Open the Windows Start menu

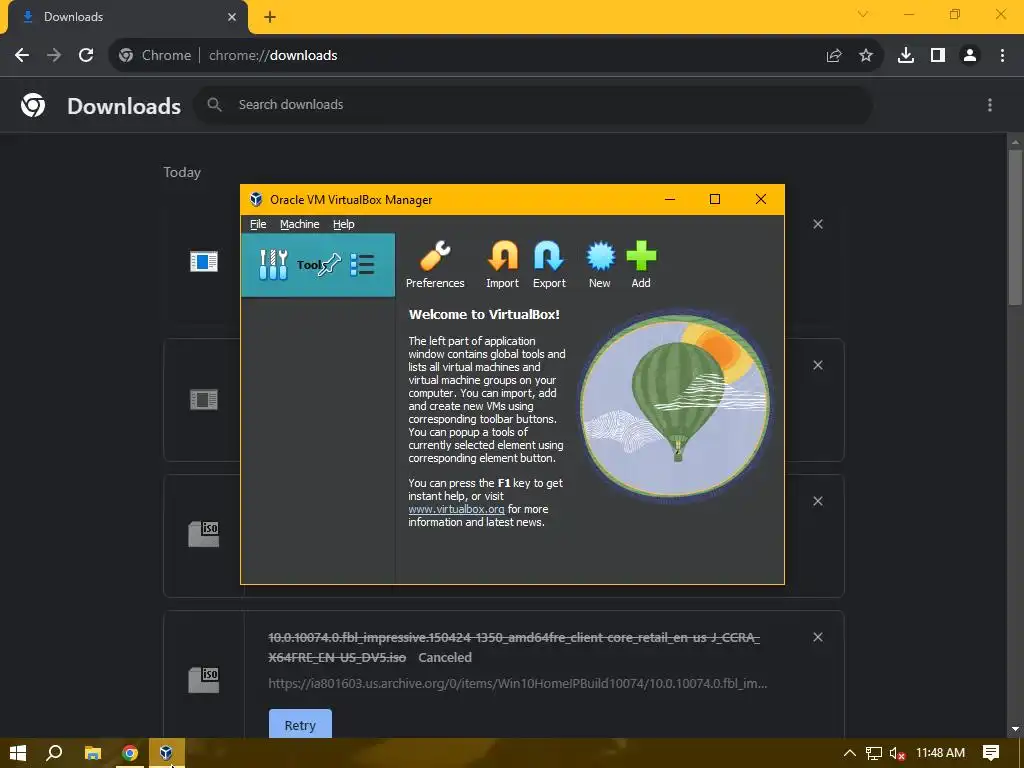(x=18, y=753)
